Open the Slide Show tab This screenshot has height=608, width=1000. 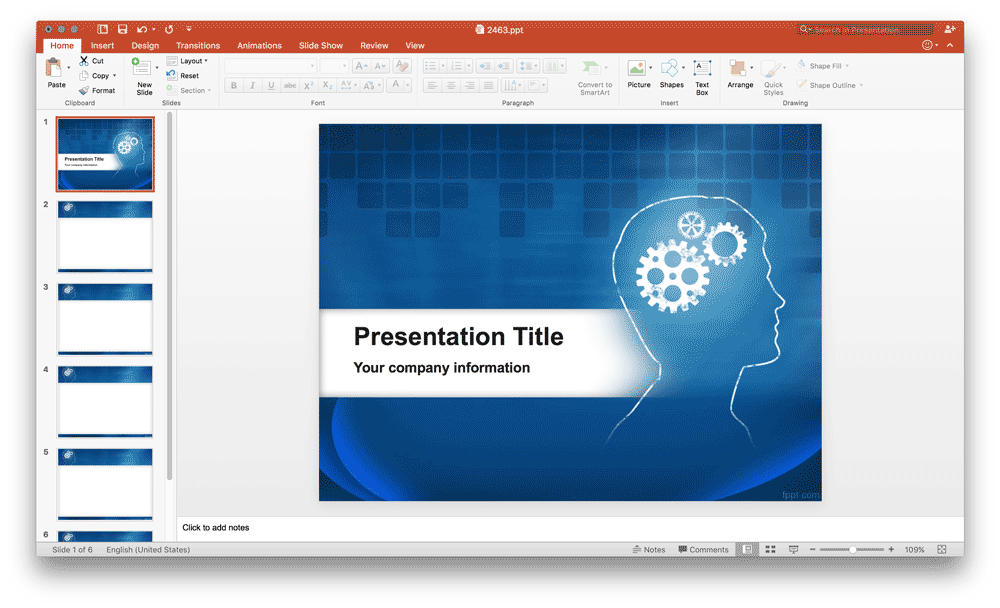click(320, 45)
